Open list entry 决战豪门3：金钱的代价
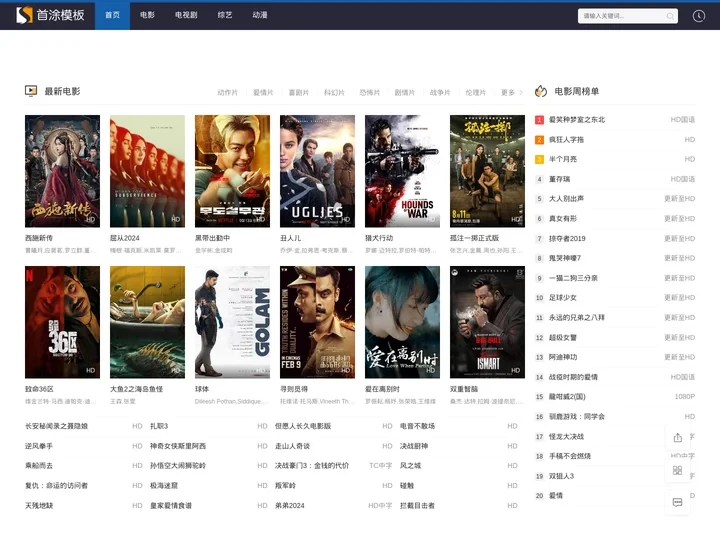 coord(312,466)
